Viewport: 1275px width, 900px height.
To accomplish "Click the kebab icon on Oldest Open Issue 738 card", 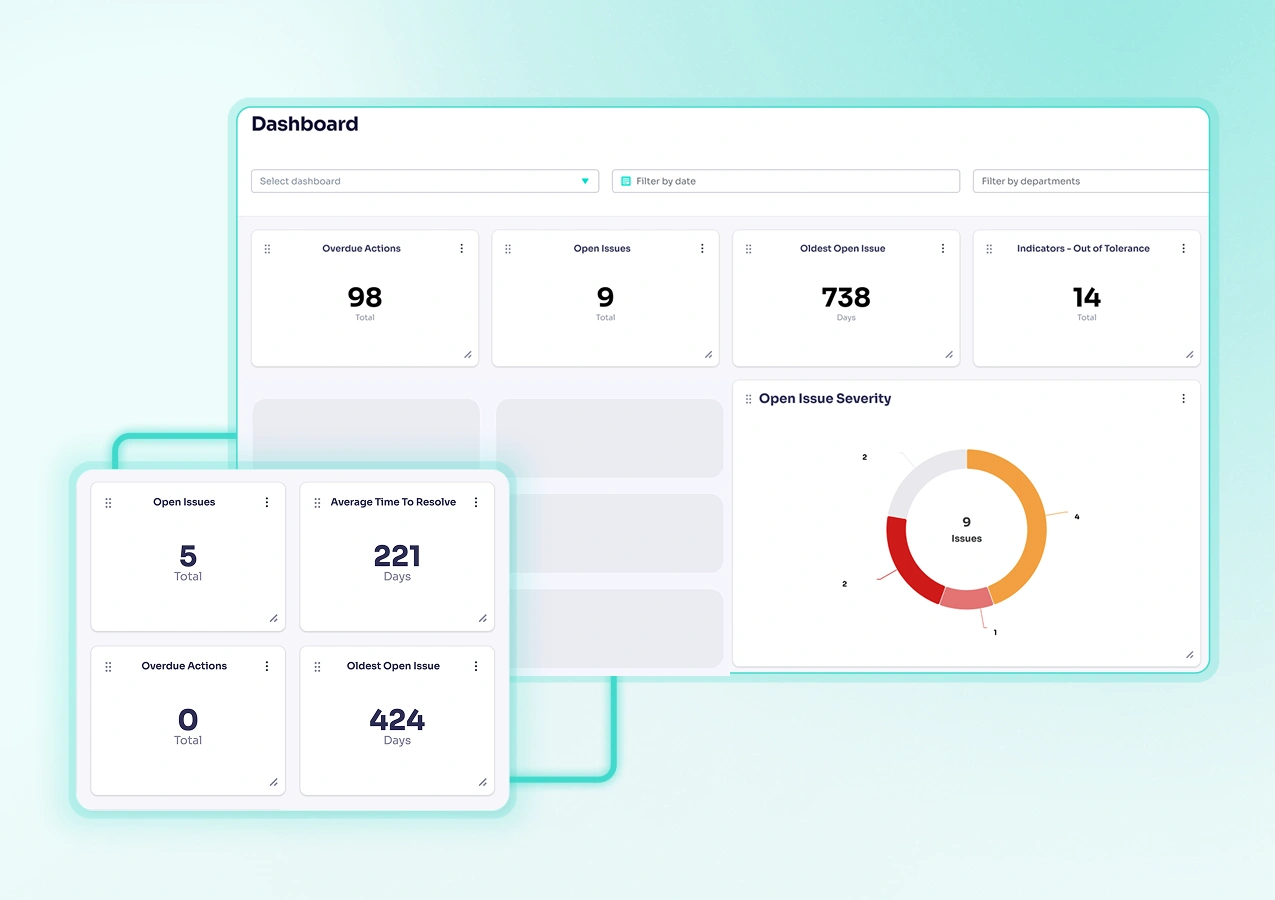I will 942,248.
